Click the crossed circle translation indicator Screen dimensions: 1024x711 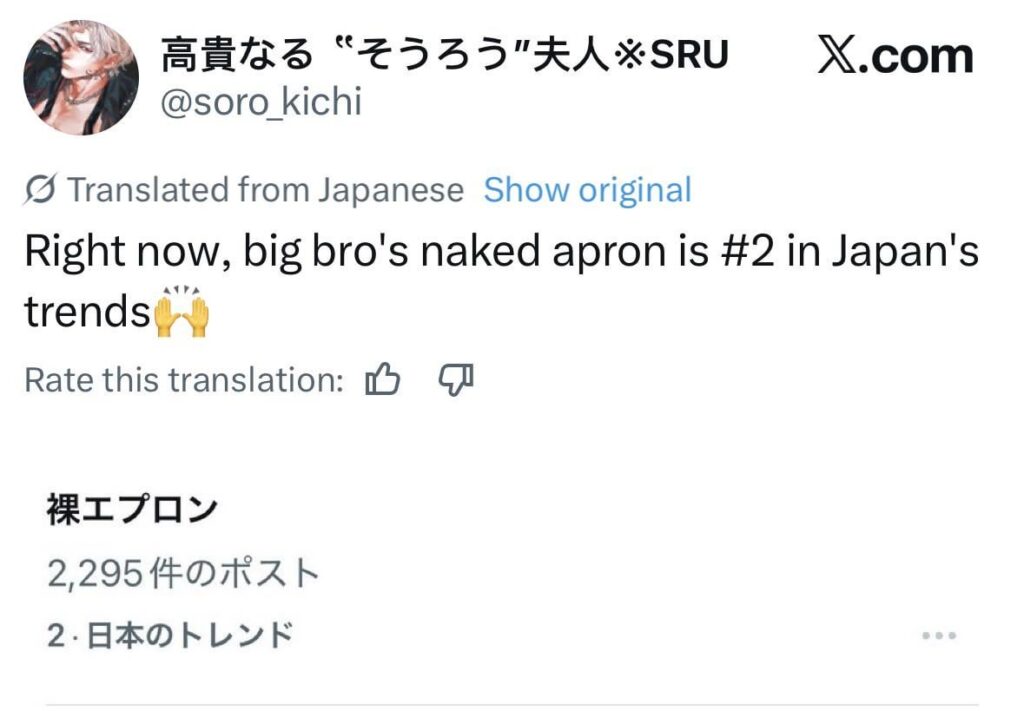[40, 188]
